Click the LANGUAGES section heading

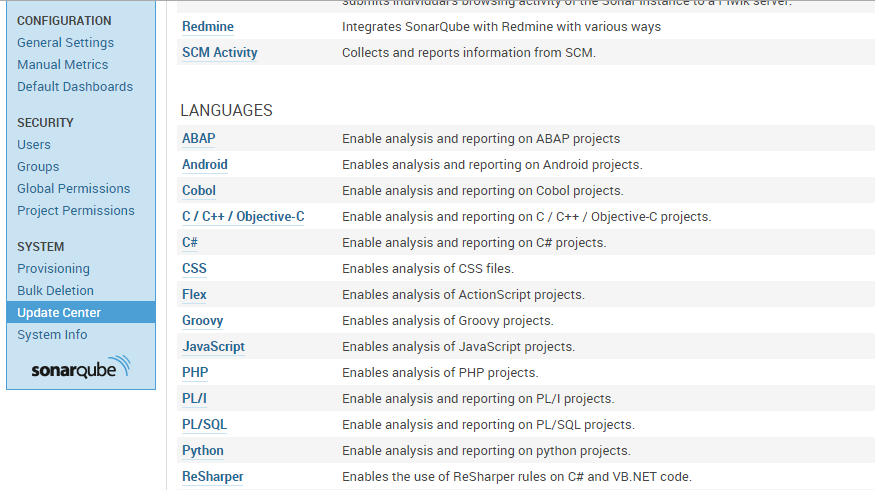click(x=227, y=111)
